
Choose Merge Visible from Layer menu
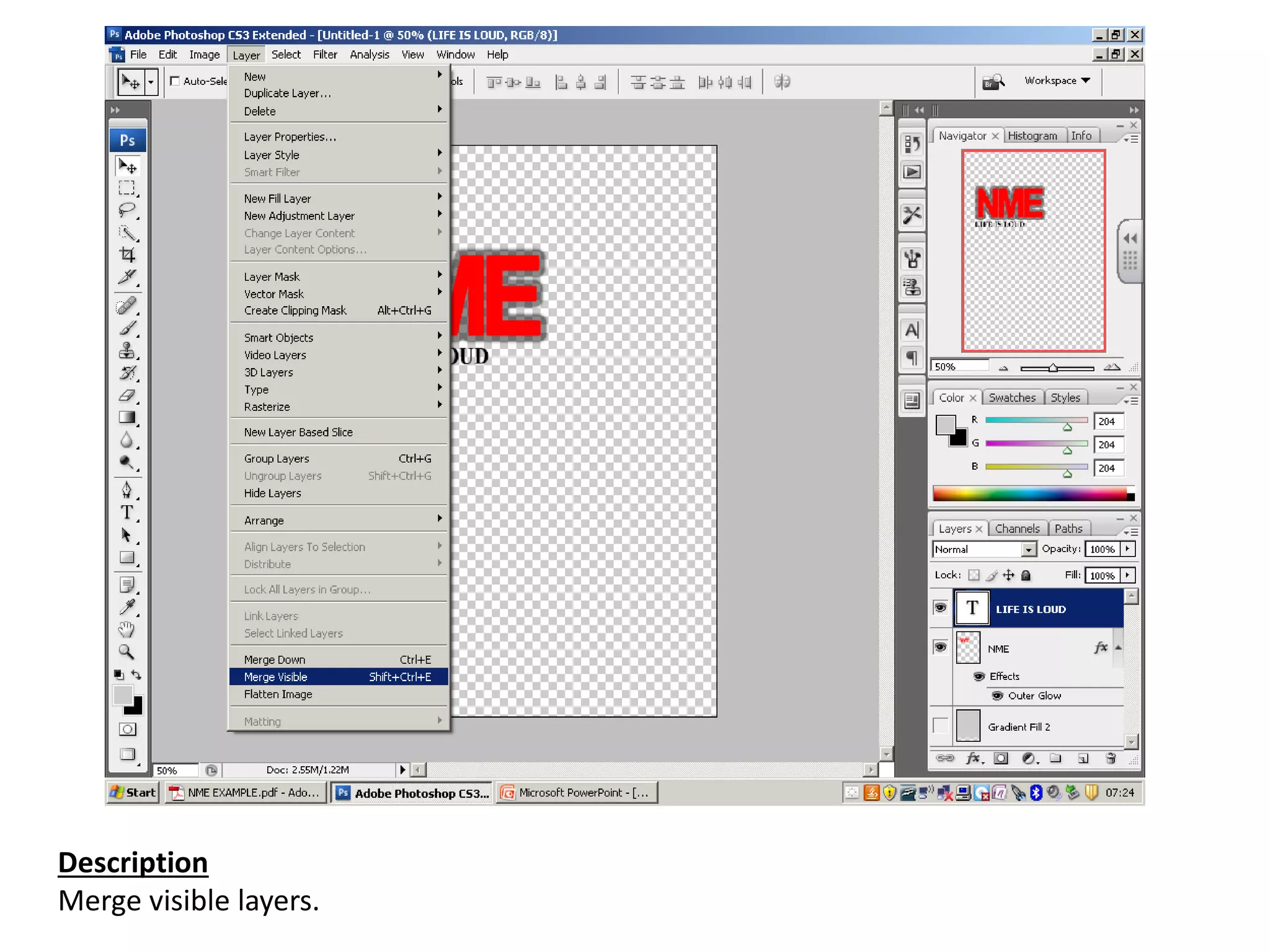coord(339,677)
